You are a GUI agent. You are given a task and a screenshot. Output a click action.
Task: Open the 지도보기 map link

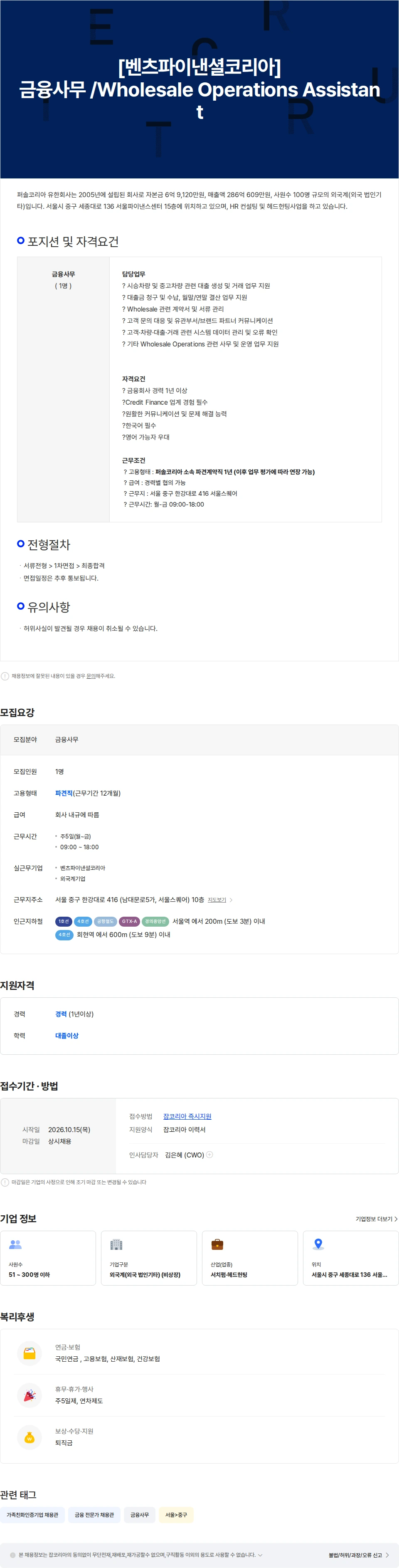[x=217, y=900]
